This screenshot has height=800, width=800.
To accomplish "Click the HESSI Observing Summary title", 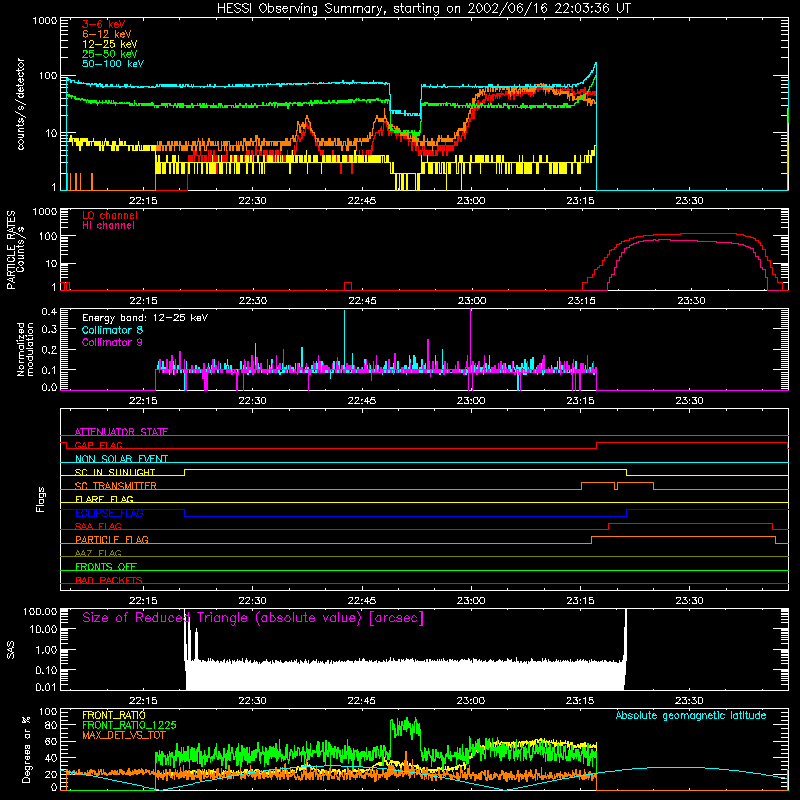I will pos(424,9).
